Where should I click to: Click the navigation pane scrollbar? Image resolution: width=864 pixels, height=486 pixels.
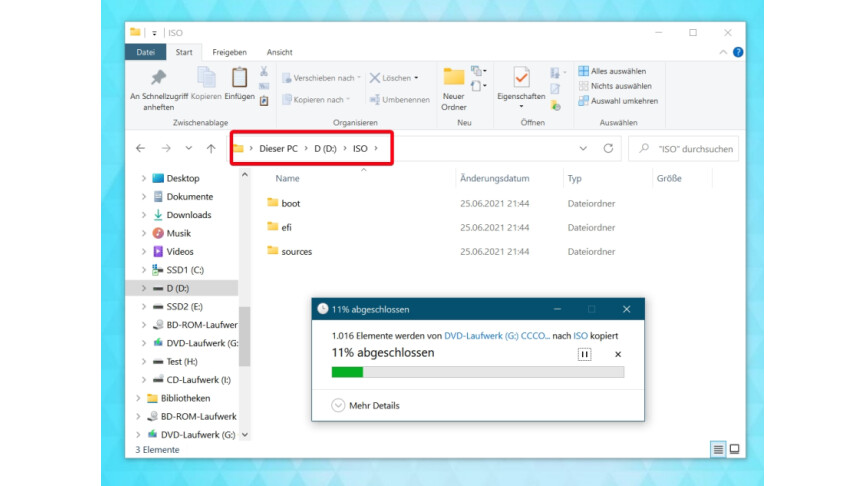pos(245,336)
